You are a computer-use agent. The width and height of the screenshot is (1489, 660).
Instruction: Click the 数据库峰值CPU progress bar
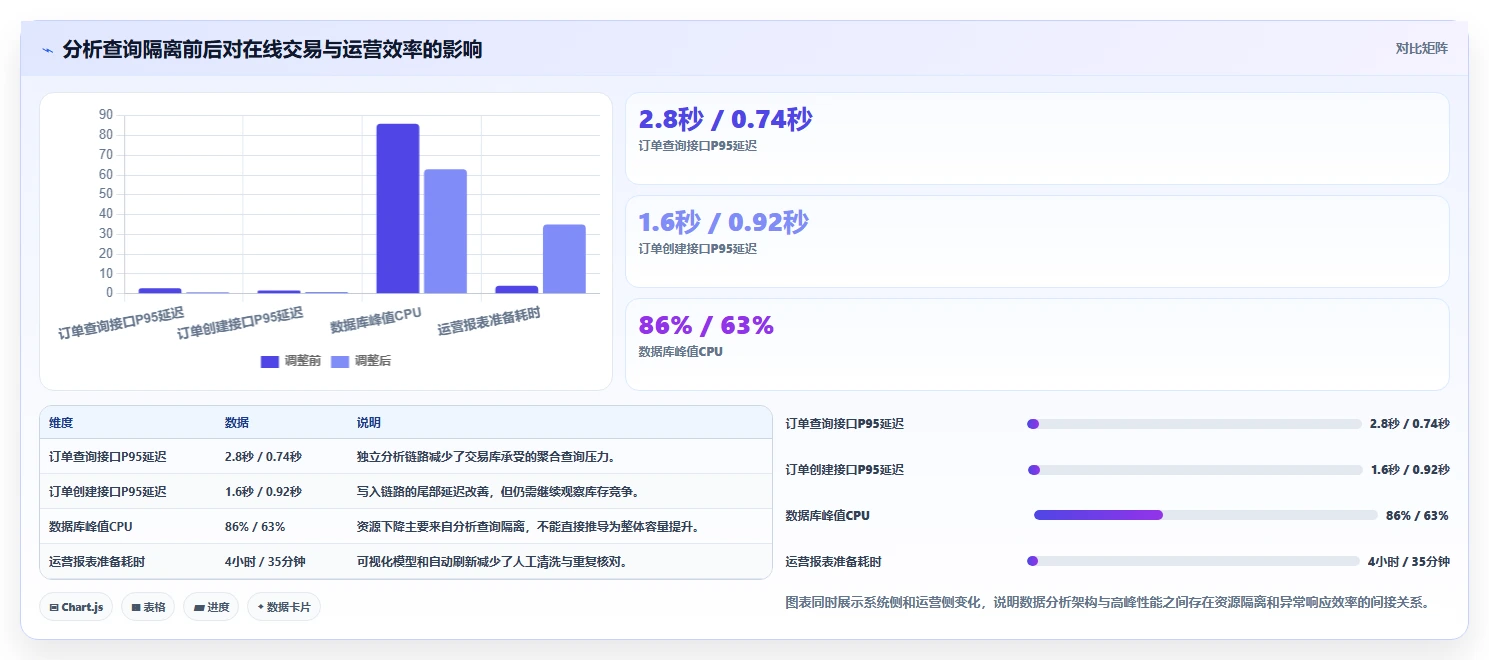click(1206, 515)
